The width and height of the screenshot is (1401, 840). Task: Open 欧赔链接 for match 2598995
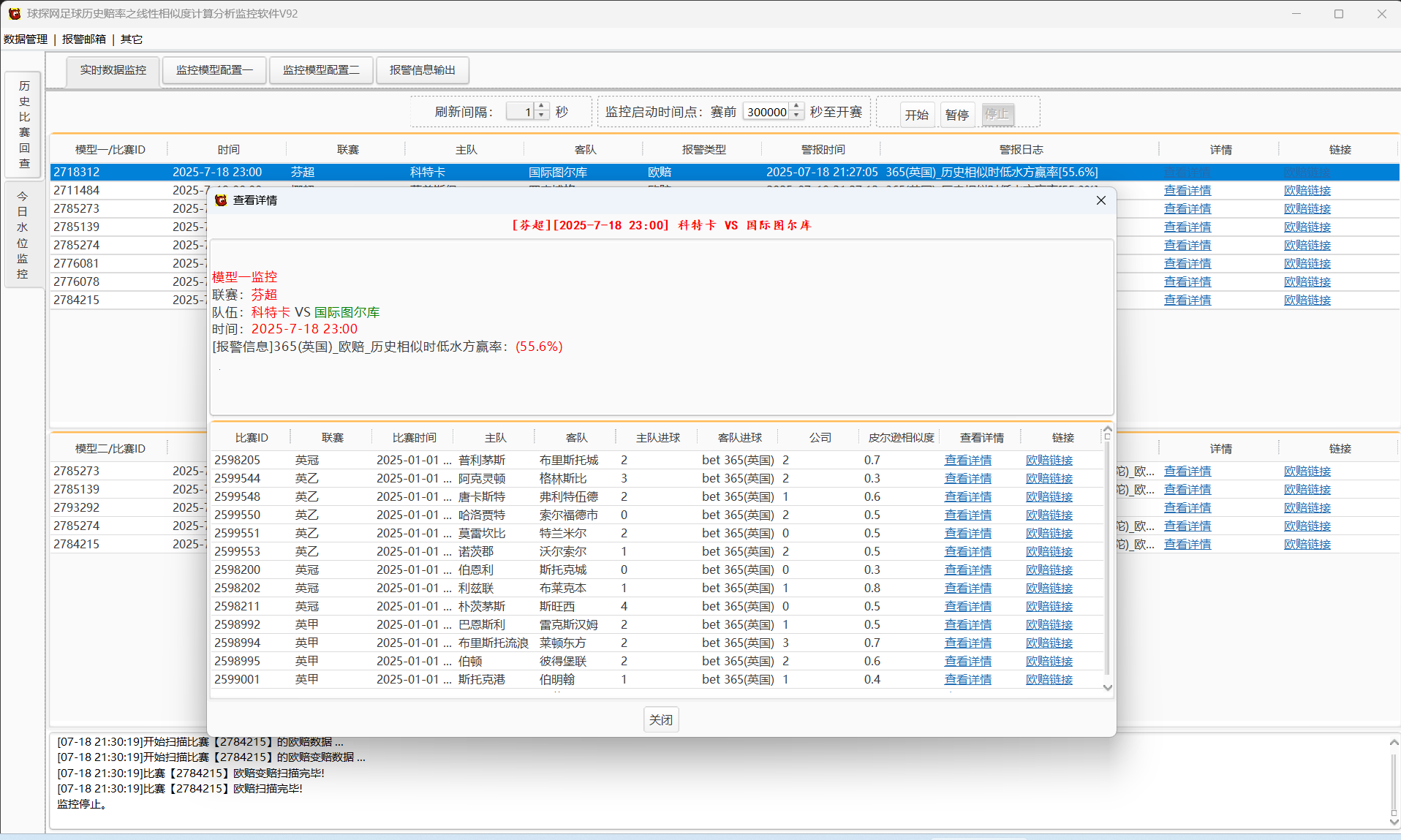[x=1049, y=662]
